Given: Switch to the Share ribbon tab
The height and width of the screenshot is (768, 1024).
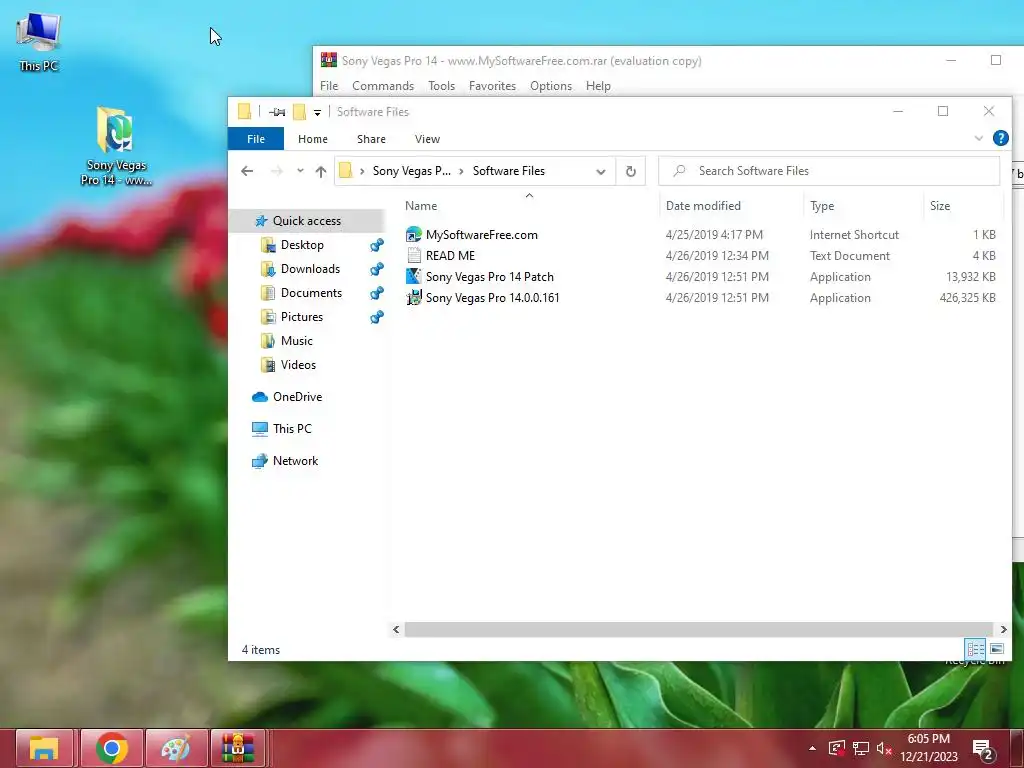Looking at the screenshot, I should pyautogui.click(x=371, y=138).
